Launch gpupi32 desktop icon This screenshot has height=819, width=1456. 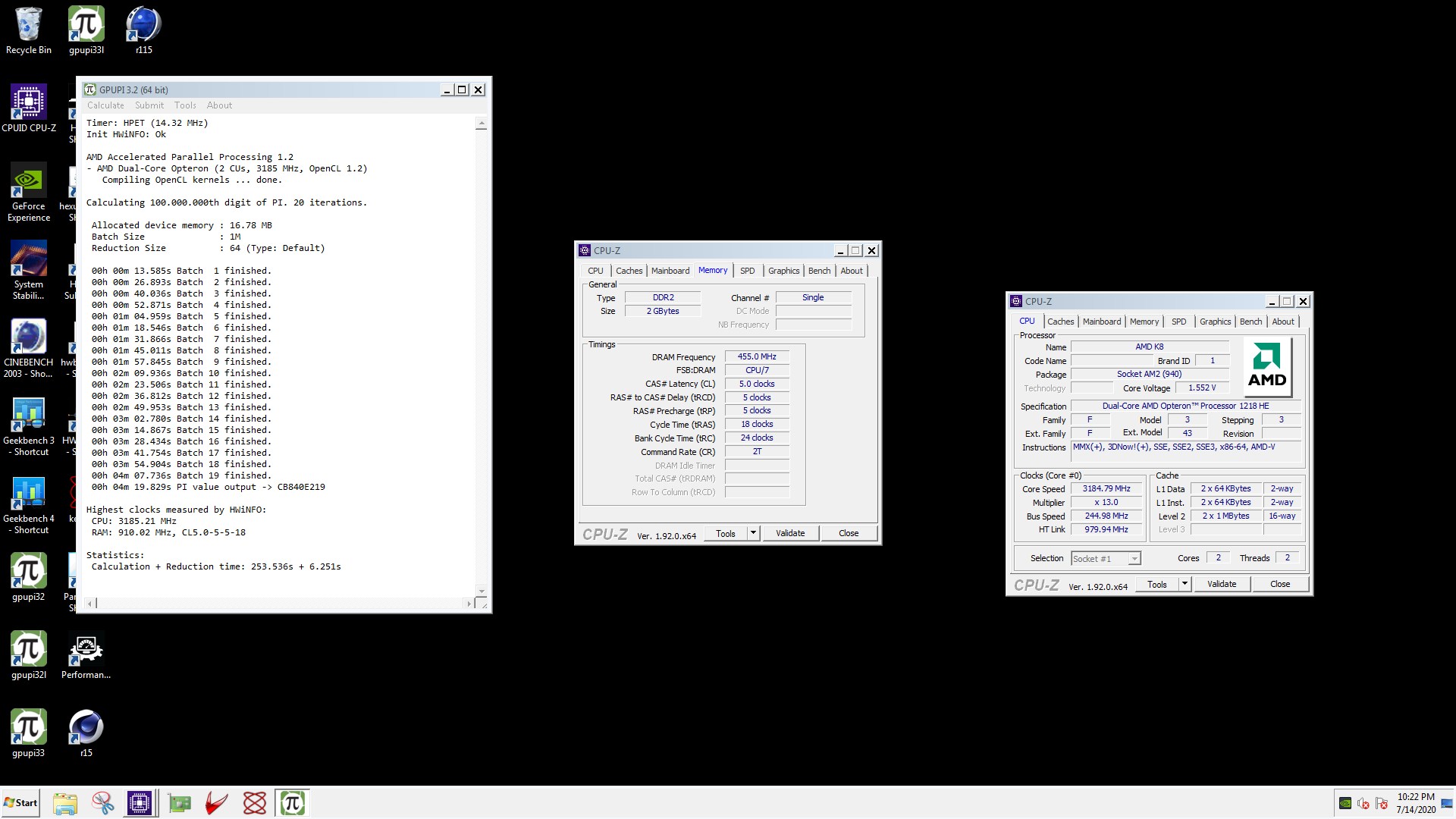29,577
